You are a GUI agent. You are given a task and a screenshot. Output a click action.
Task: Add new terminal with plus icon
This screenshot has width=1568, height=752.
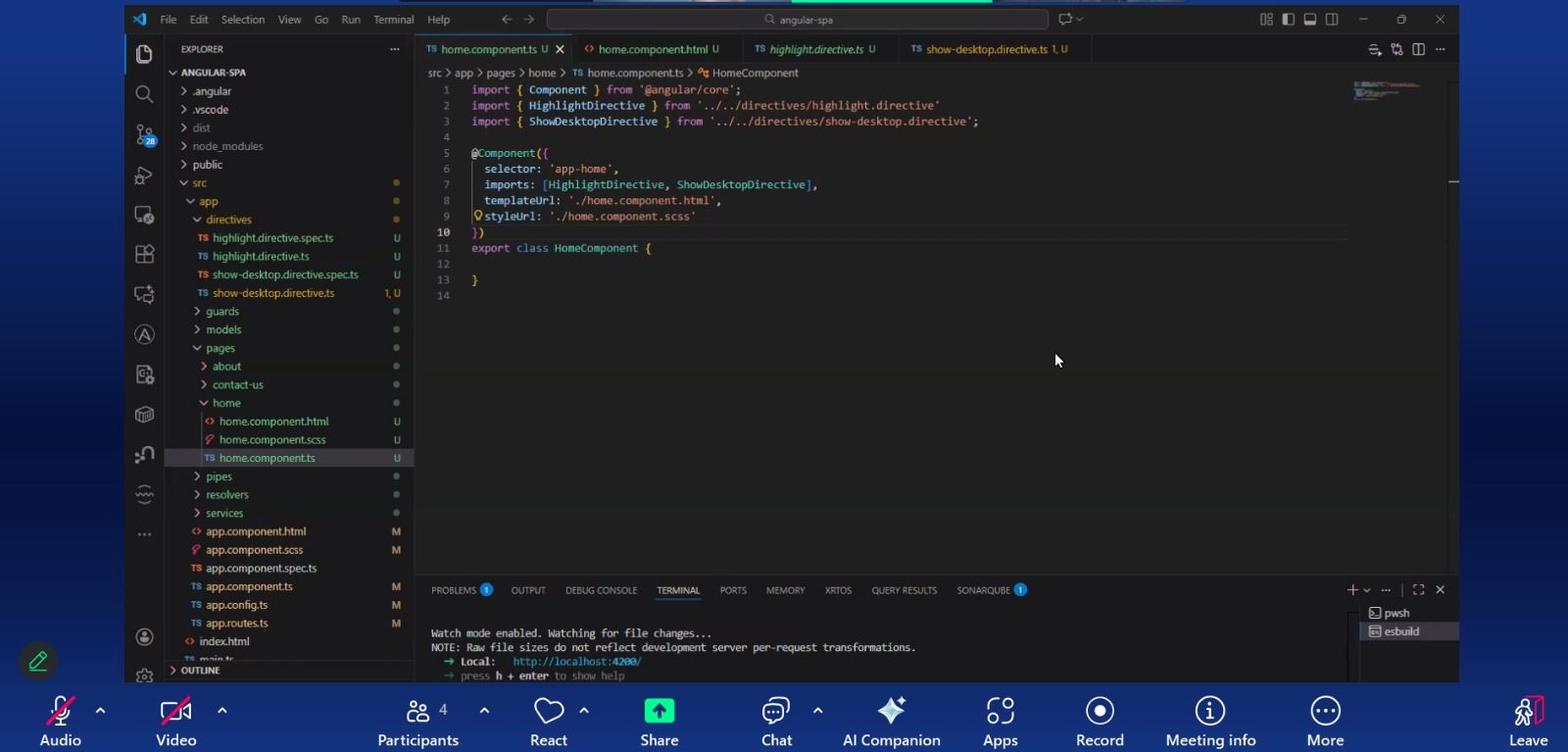[1352, 590]
